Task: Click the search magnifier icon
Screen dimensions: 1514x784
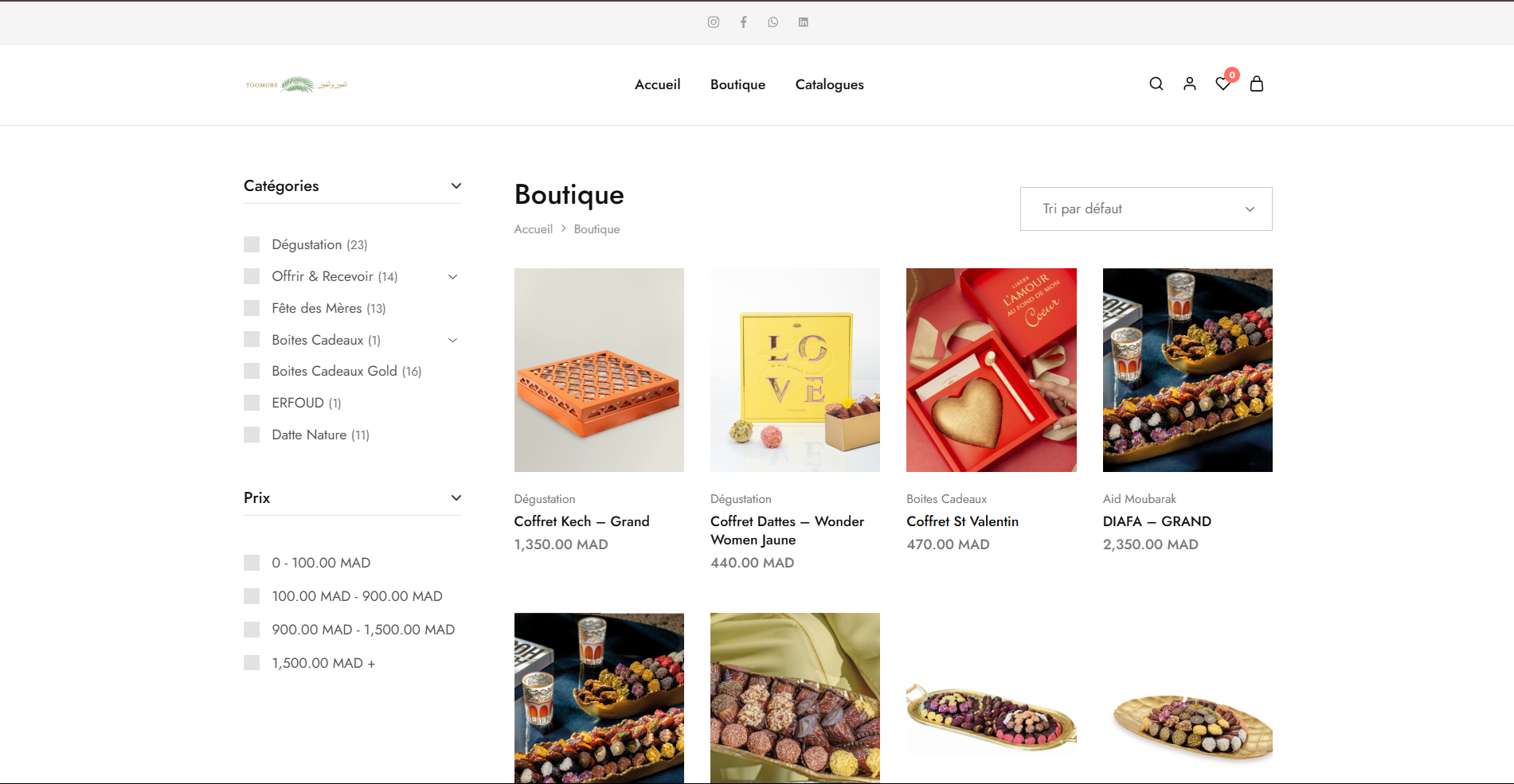Action: point(1156,84)
